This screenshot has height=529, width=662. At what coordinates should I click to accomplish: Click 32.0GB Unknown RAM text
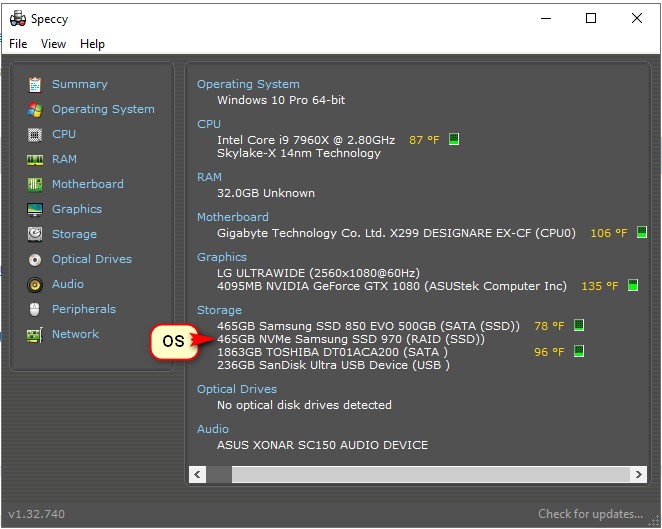tap(266, 193)
